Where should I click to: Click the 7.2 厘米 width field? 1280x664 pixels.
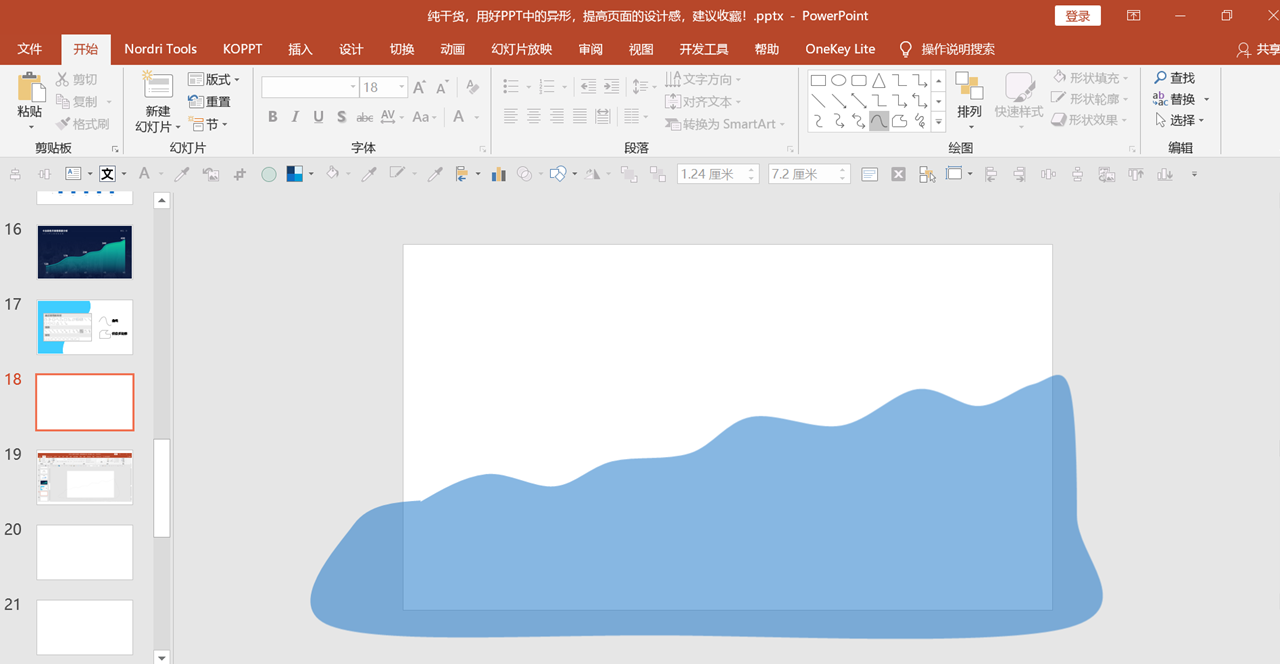pyautogui.click(x=809, y=174)
